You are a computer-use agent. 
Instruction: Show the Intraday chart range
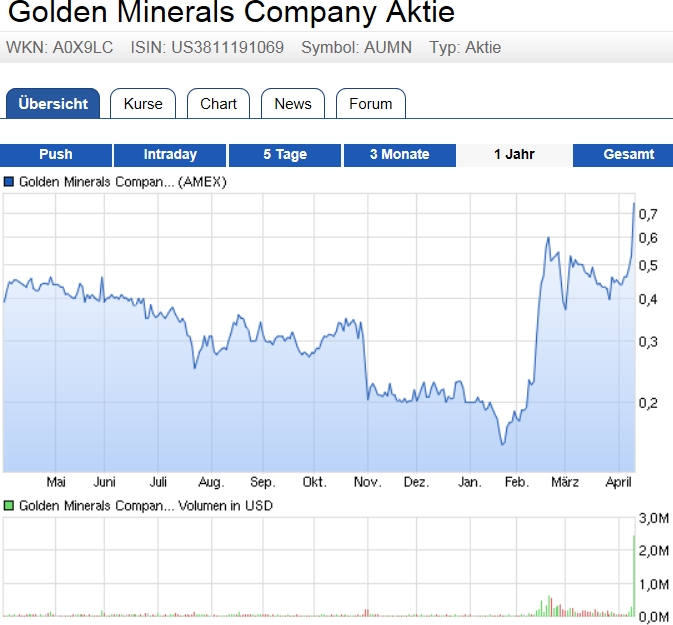click(x=170, y=155)
